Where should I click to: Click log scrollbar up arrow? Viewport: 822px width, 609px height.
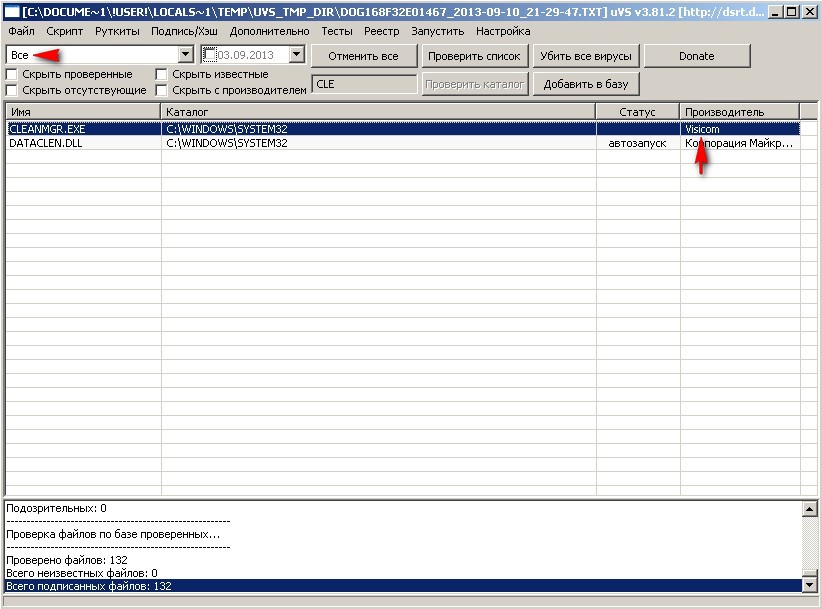click(x=809, y=508)
